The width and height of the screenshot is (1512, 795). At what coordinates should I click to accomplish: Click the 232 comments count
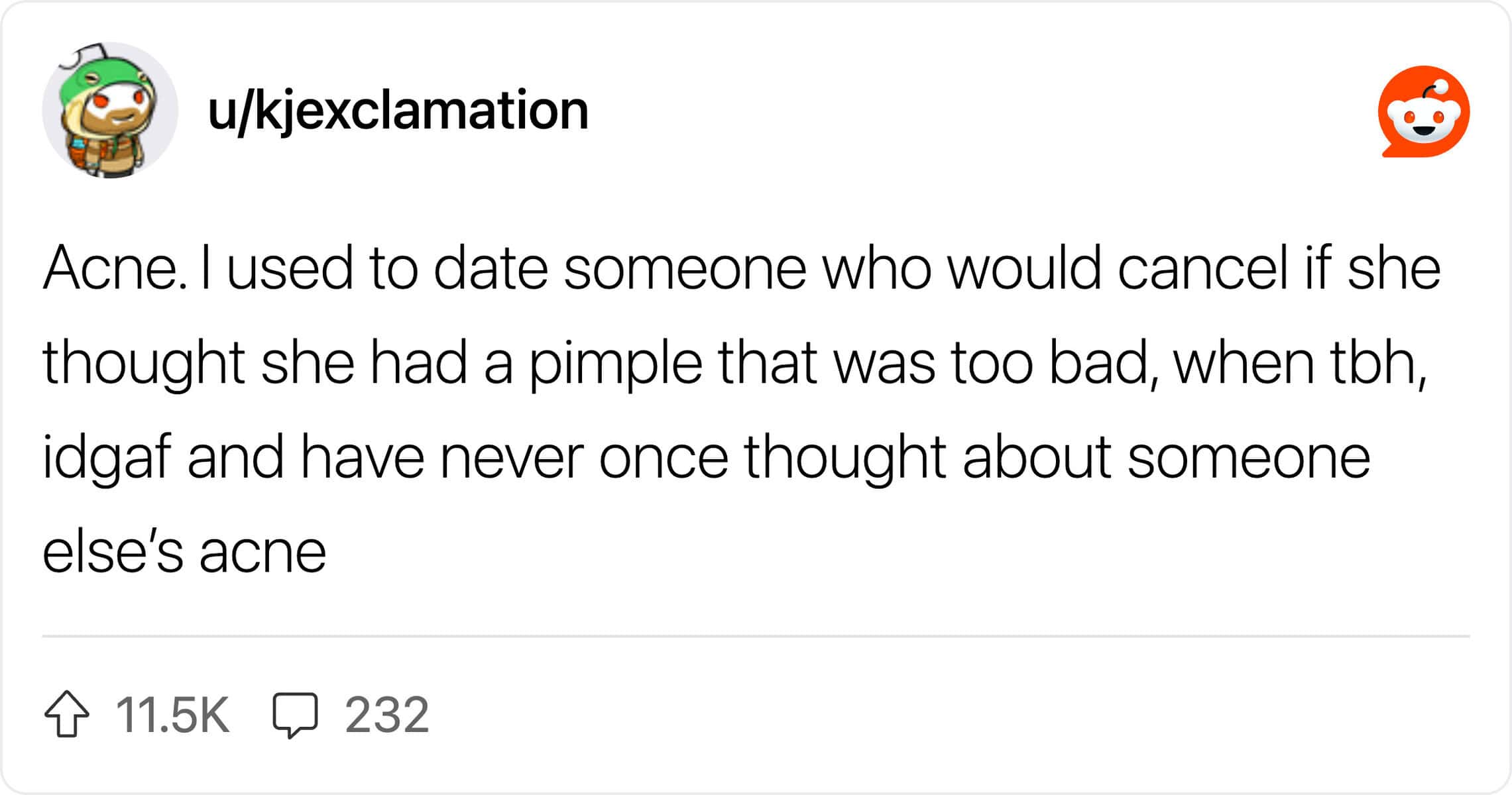(387, 715)
